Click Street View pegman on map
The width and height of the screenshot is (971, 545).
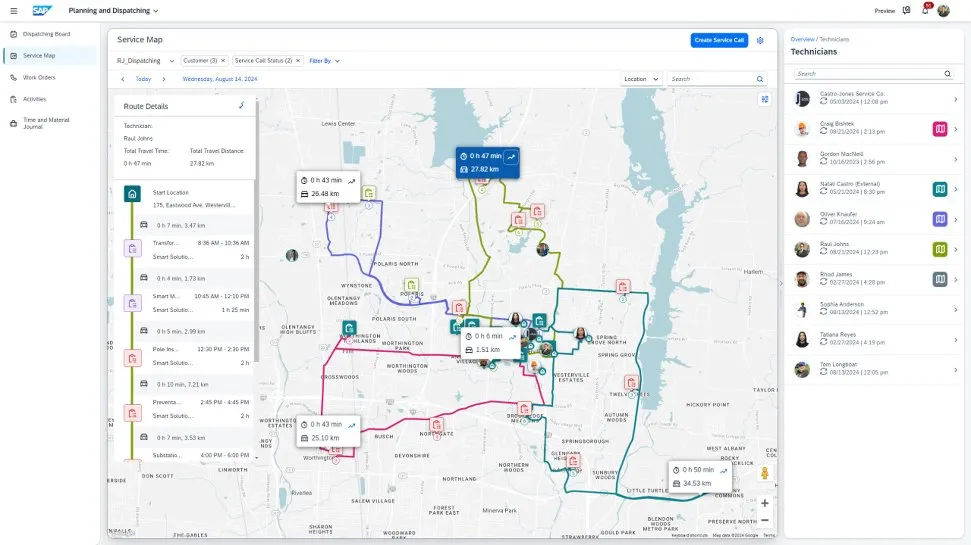pyautogui.click(x=764, y=473)
